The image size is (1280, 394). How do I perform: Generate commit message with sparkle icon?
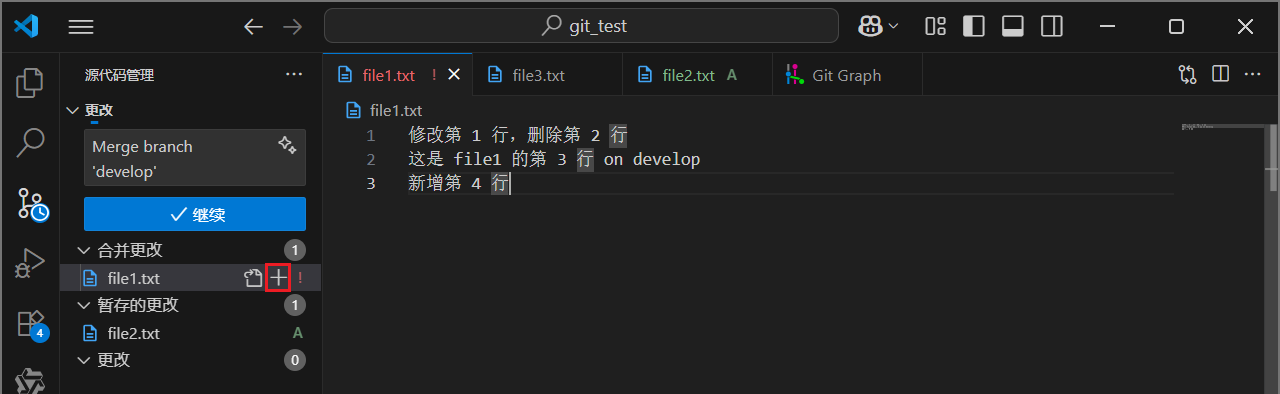(x=287, y=145)
